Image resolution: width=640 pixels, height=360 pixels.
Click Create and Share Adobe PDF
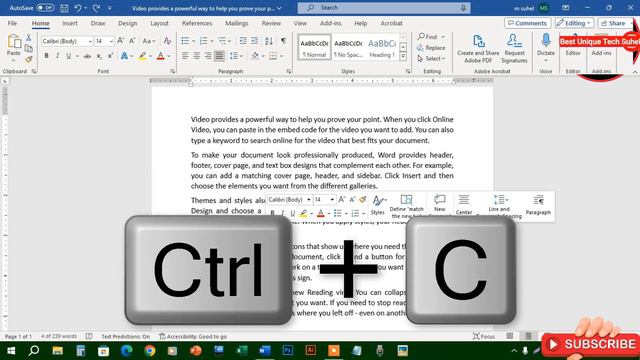[478, 49]
